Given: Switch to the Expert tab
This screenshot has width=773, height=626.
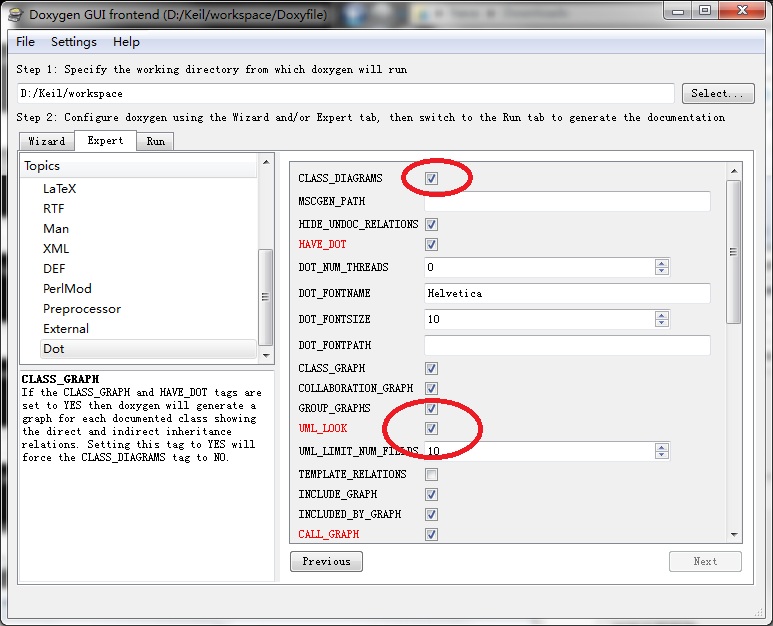Looking at the screenshot, I should tap(105, 140).
